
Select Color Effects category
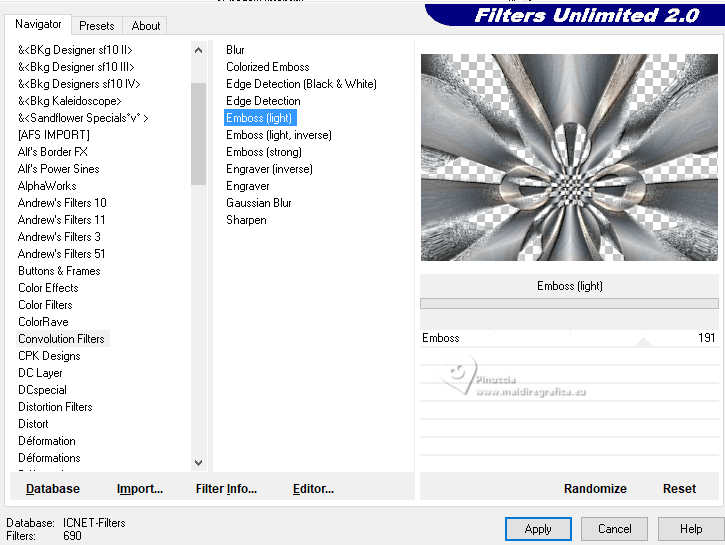(x=48, y=288)
